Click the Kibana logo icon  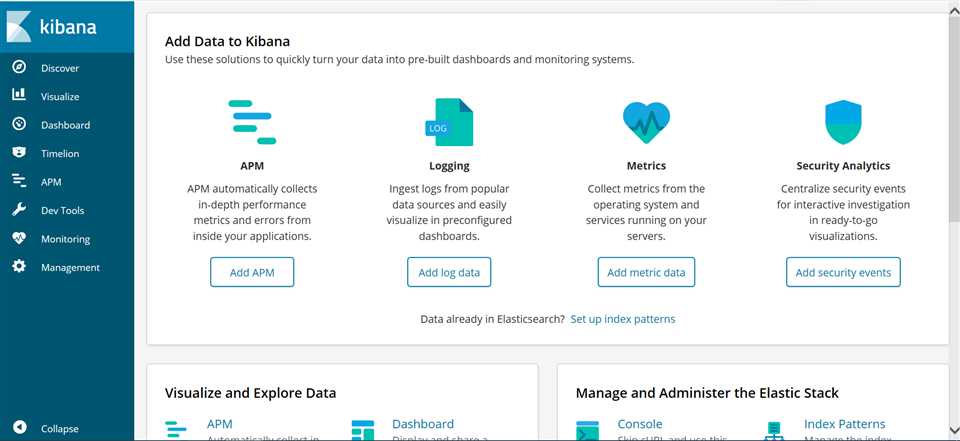point(18,26)
